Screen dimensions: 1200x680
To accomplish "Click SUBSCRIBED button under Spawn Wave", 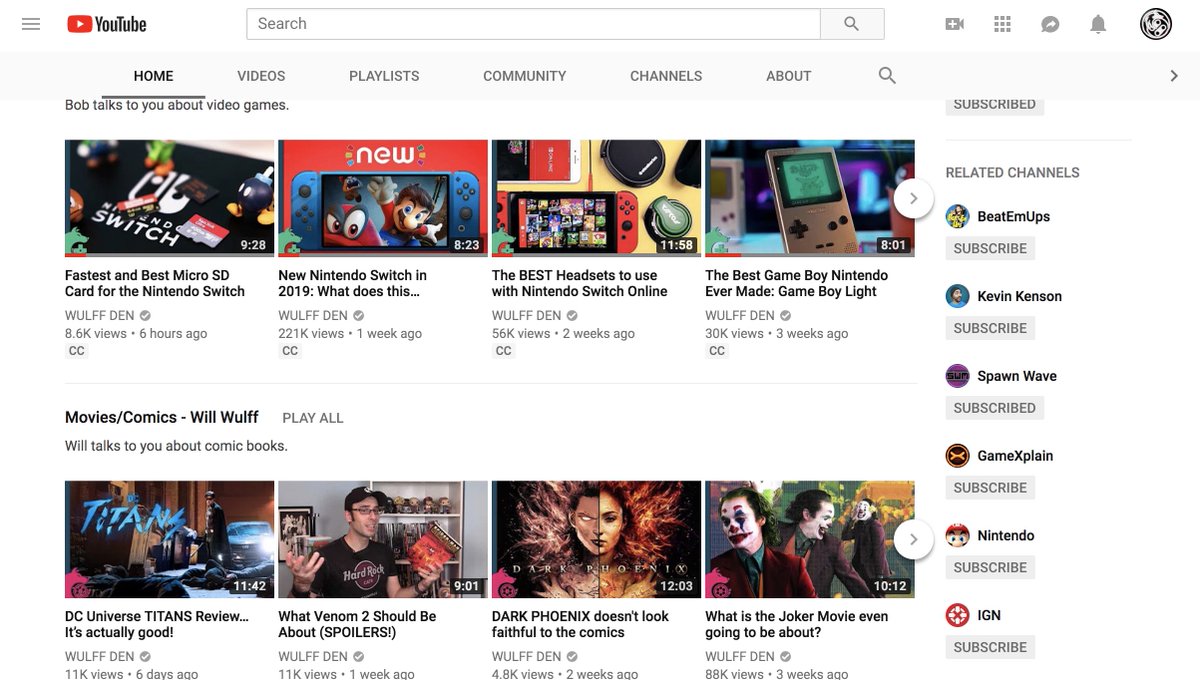I will point(995,408).
